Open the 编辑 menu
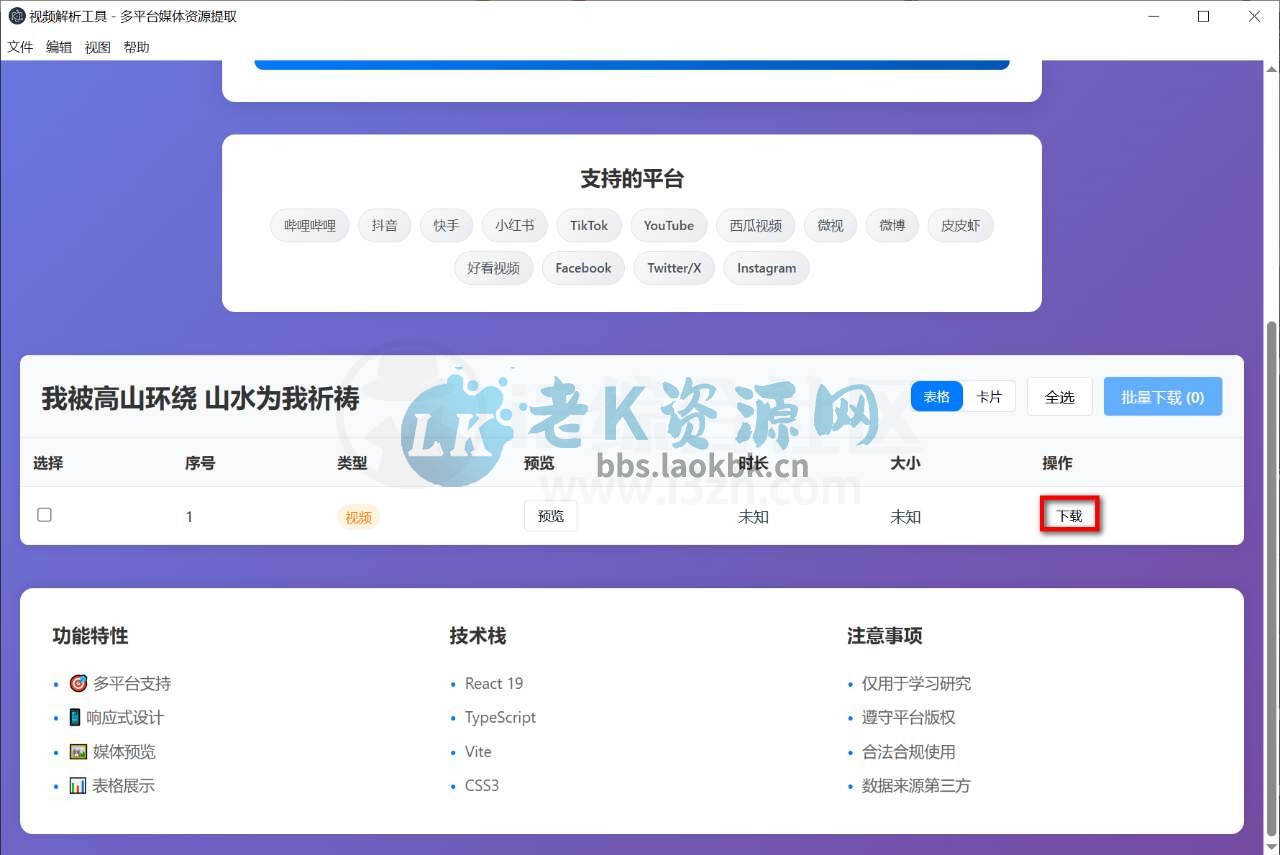Viewport: 1280px width, 855px height. [59, 47]
